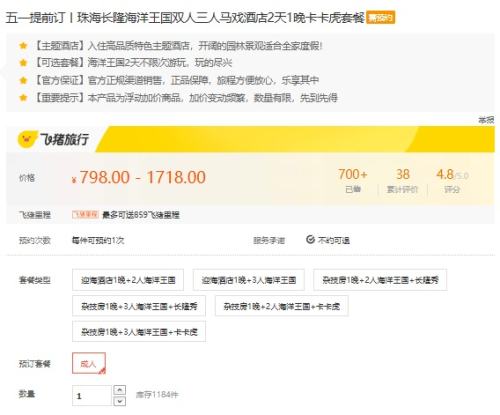The height and width of the screenshot is (415, 500).
Task: Open the 38 累计评价 reviews count
Action: click(x=402, y=181)
